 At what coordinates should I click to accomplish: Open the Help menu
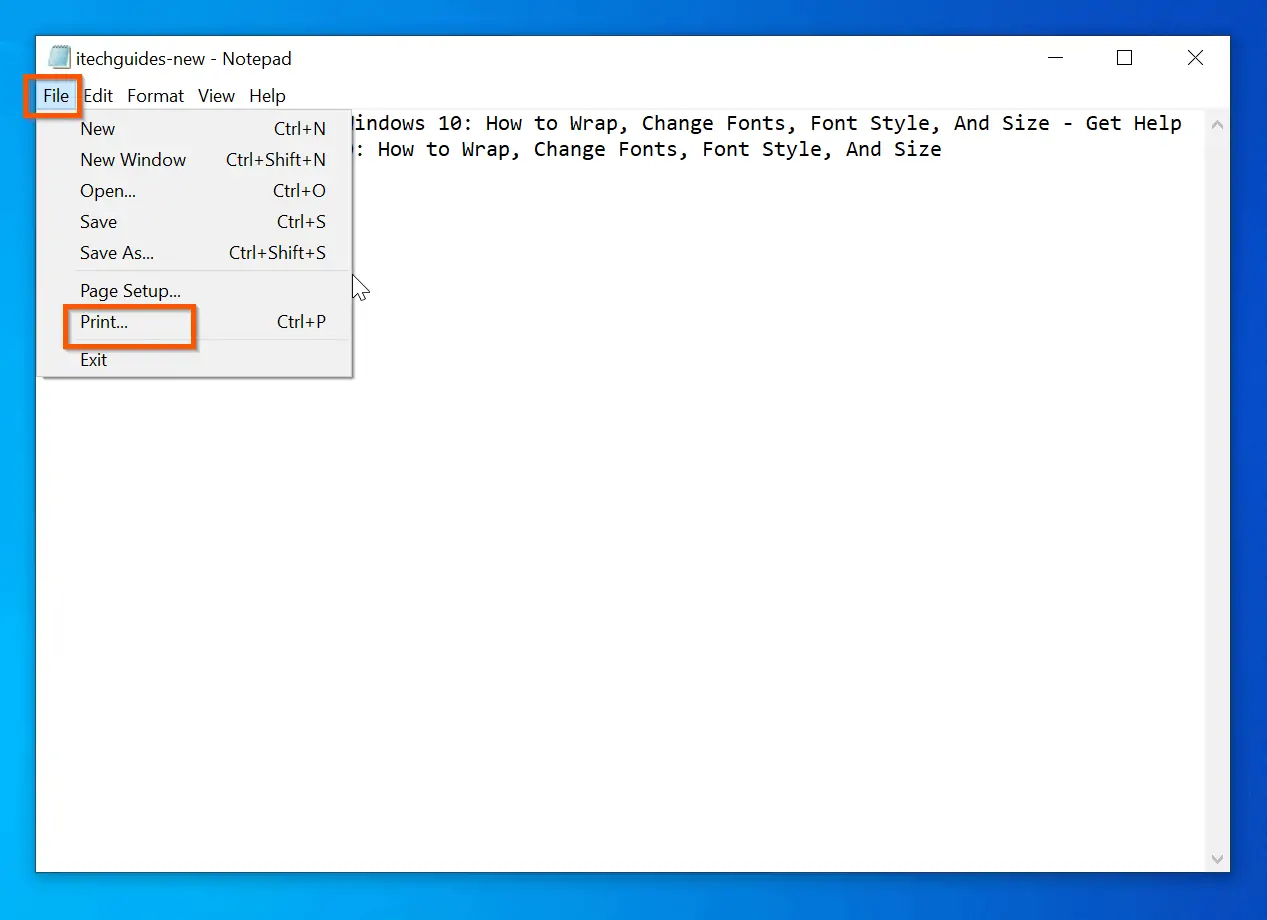coord(267,96)
